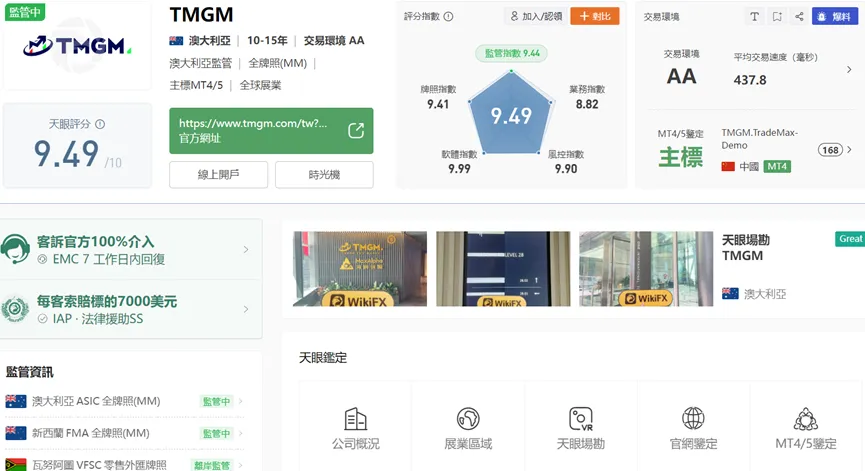The width and height of the screenshot is (865, 471).
Task: Click the 離岸監管 tag on VFSC row
Action: pos(212,465)
